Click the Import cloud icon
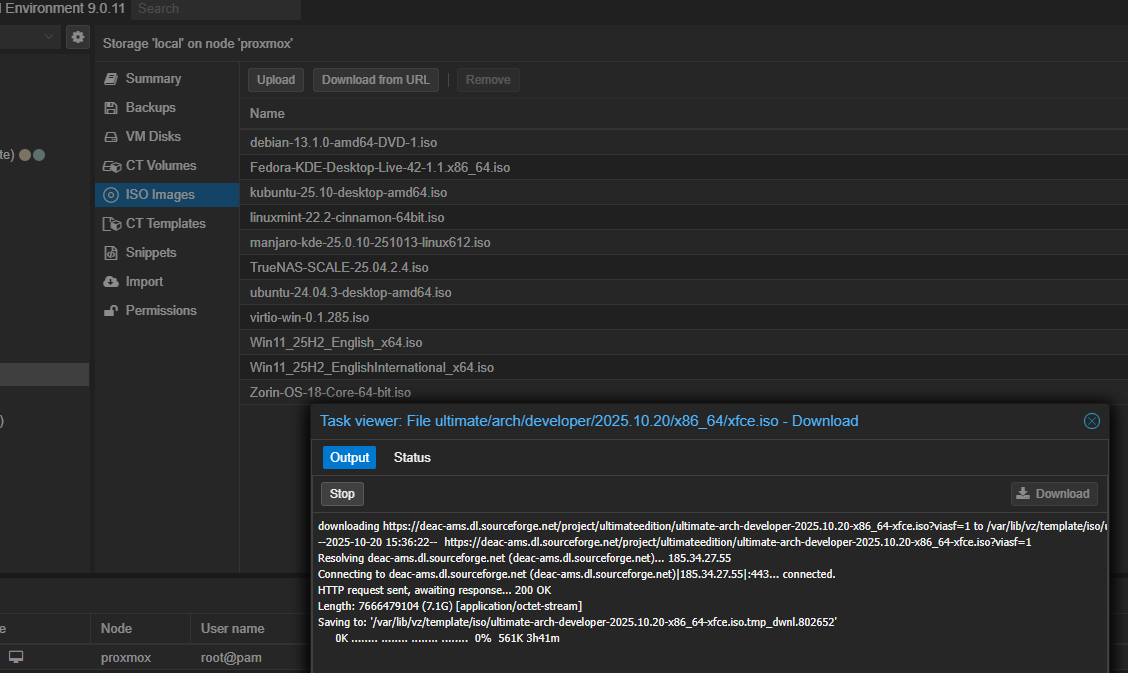The height and width of the screenshot is (673, 1128). [111, 282]
